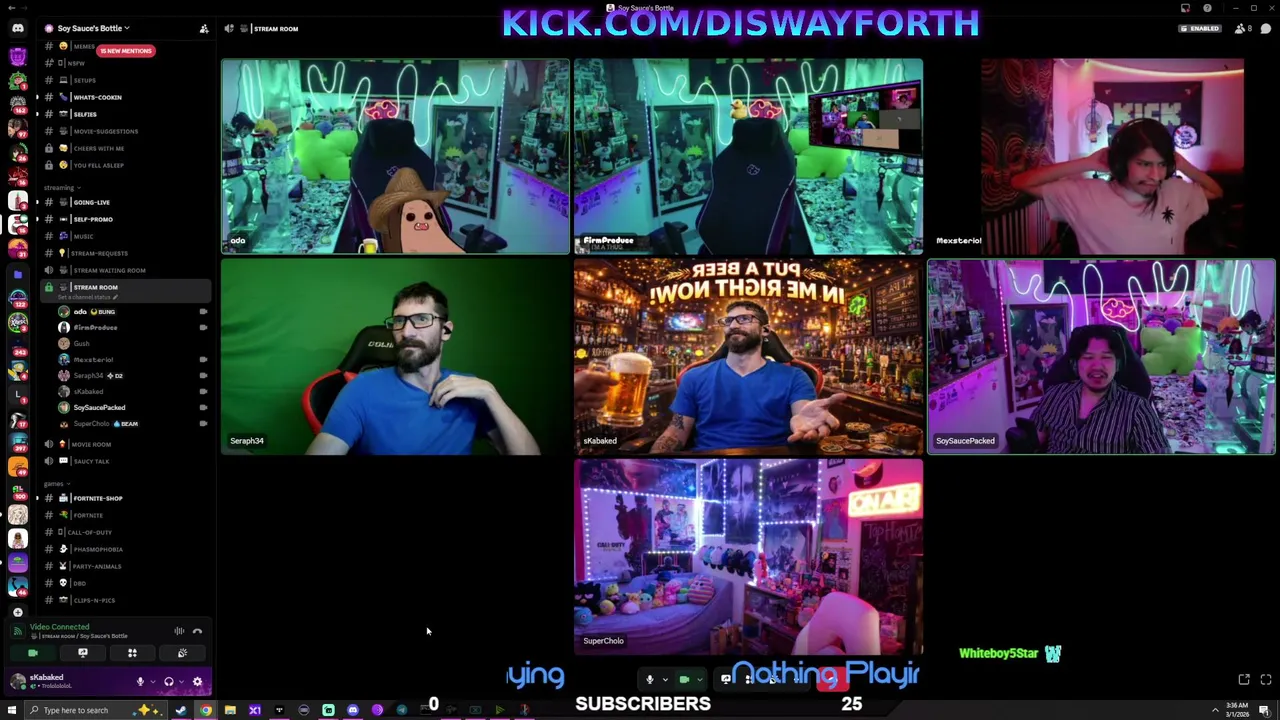Open User Settings gear
Screen dimensions: 1280x720
197,682
